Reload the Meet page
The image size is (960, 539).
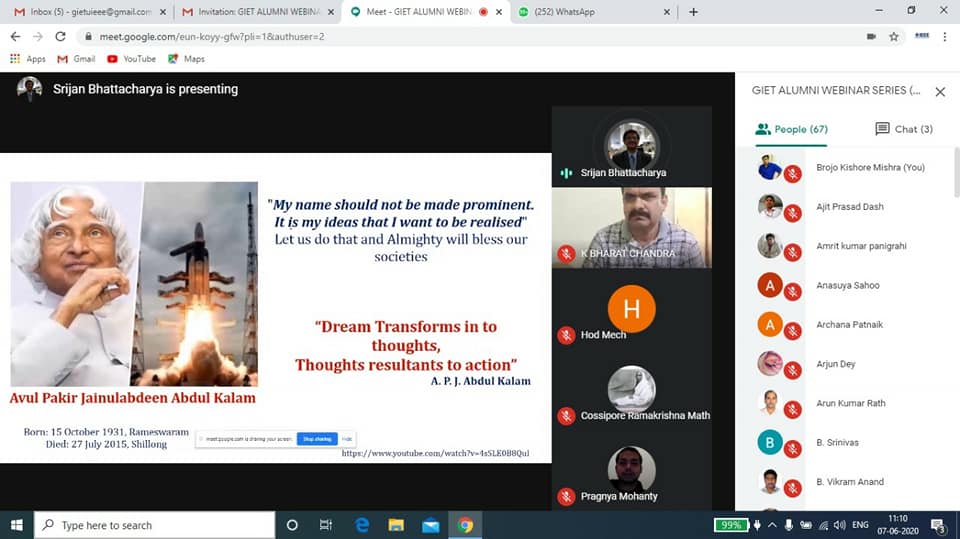(x=60, y=36)
